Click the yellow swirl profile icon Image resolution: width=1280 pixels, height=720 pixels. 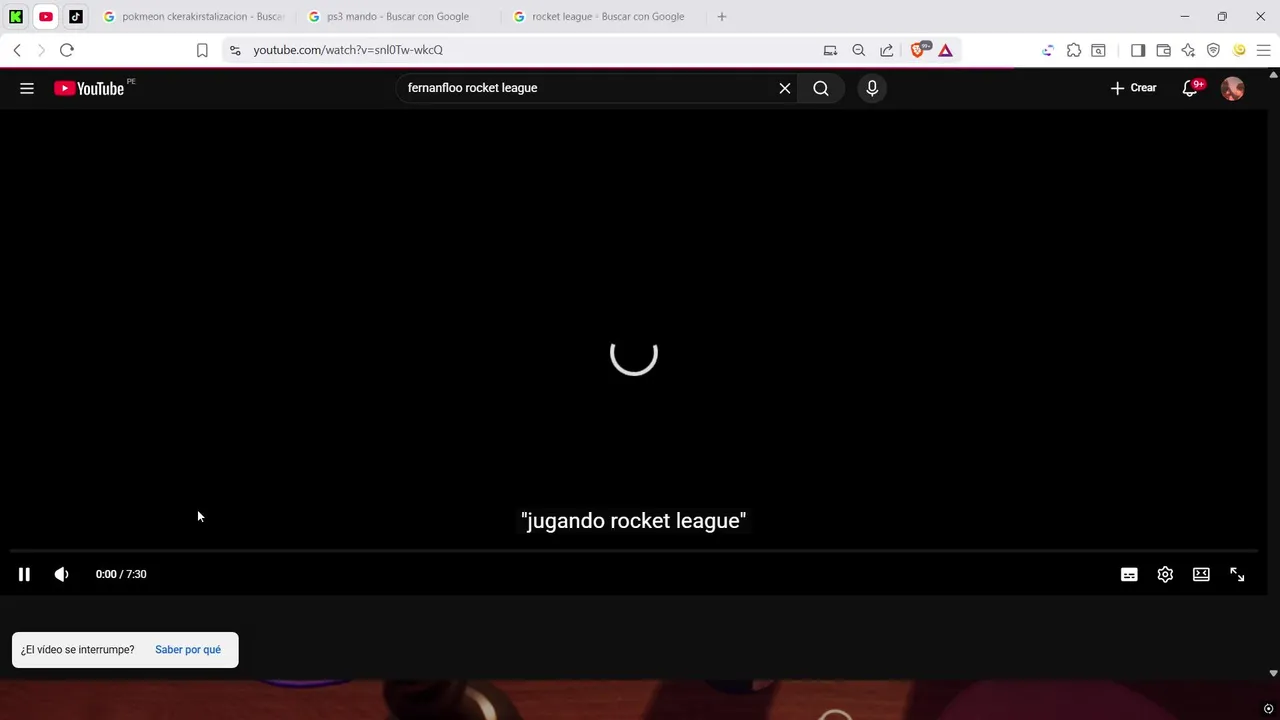pyautogui.click(x=1239, y=50)
